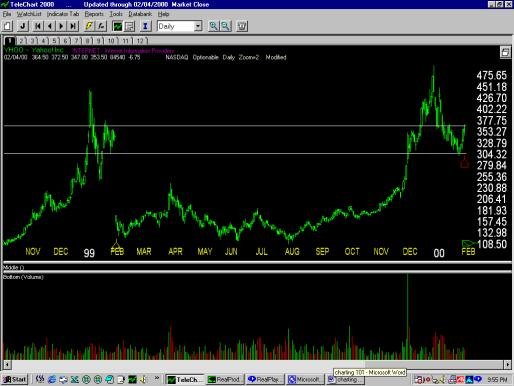Click the horizontal scrollbar right arrow
Image resolution: width=514 pixels, height=386 pixels.
pyautogui.click(x=507, y=364)
